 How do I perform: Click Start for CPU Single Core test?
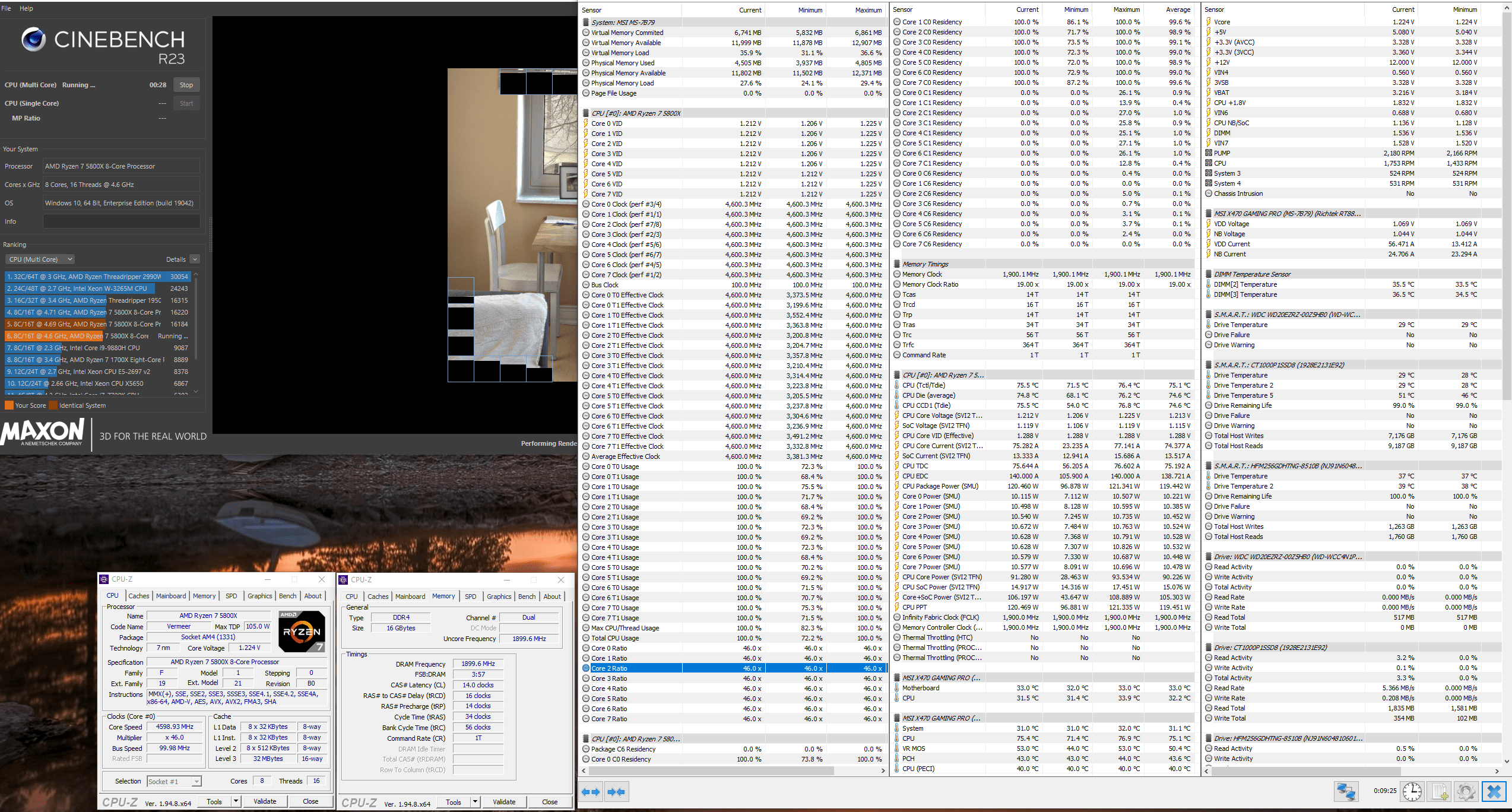186,103
